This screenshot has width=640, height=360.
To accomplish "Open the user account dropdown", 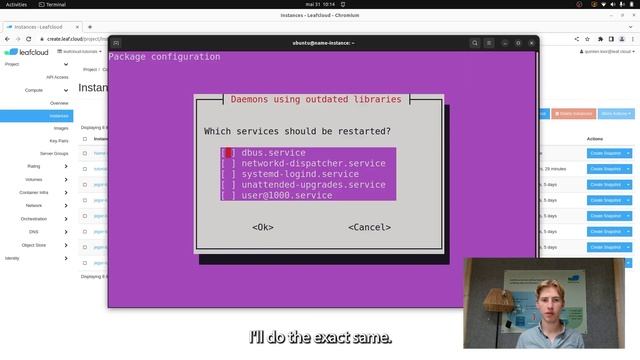I will point(607,51).
